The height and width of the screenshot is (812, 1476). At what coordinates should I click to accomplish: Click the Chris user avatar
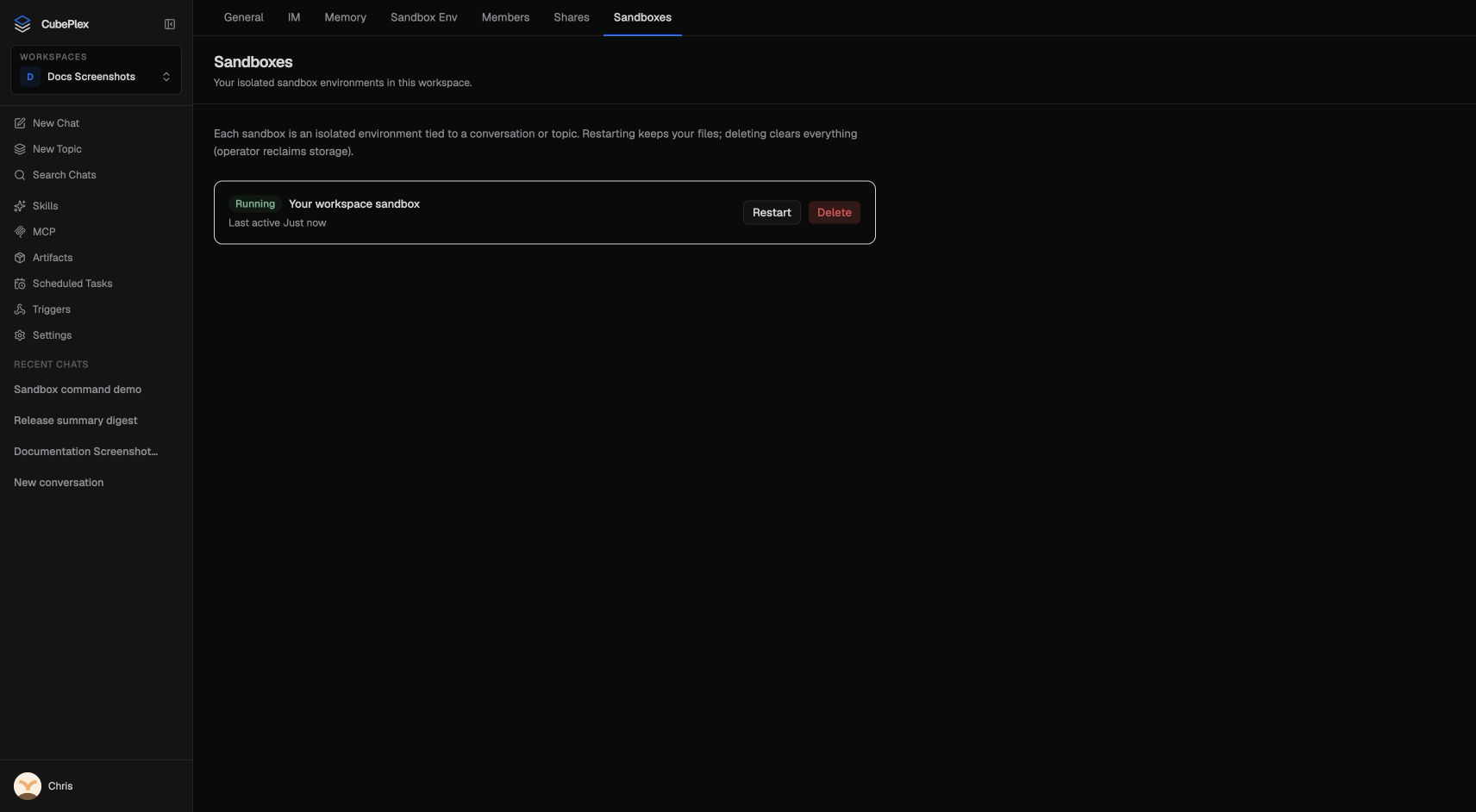[28, 786]
